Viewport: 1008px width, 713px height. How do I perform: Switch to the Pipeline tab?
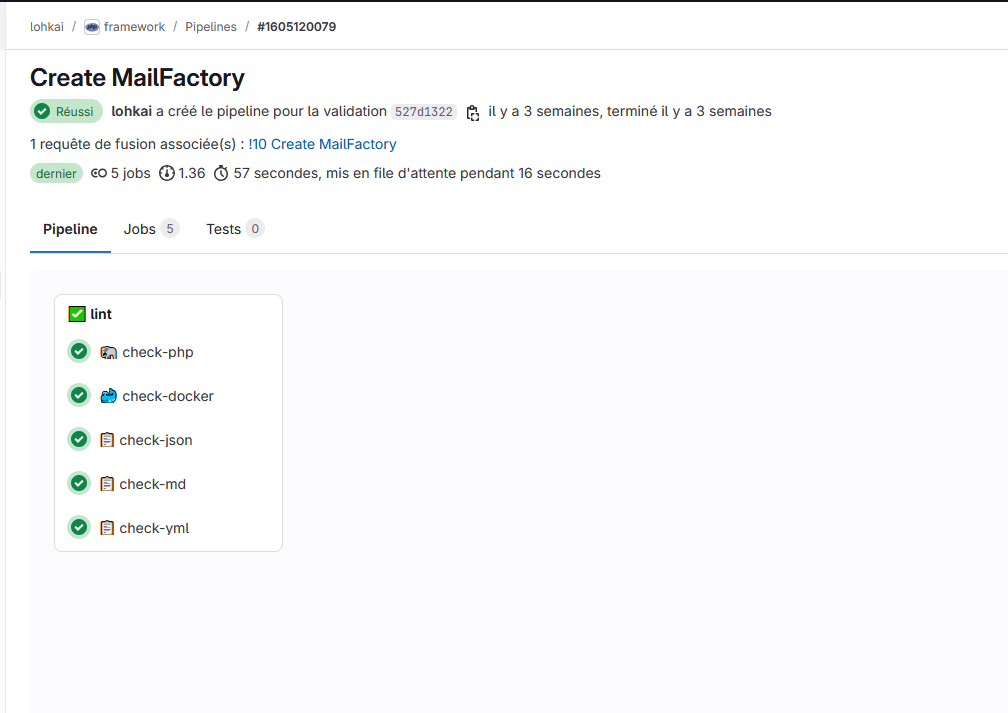70,229
